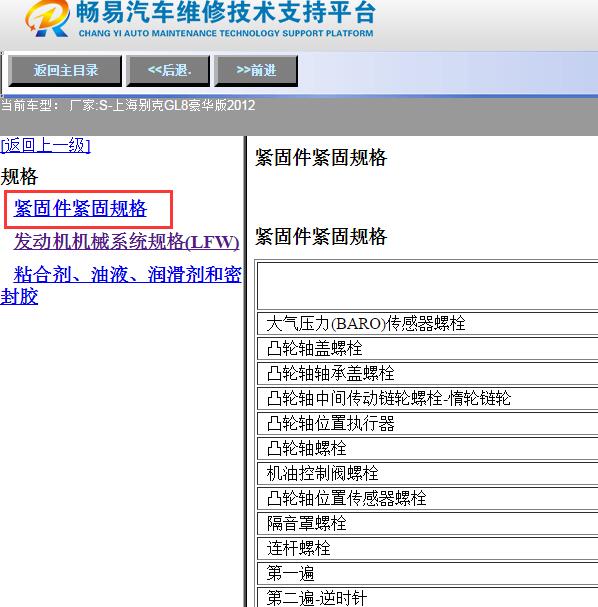
Task: Select the 规格 heading in sidebar
Action: click(x=19, y=177)
